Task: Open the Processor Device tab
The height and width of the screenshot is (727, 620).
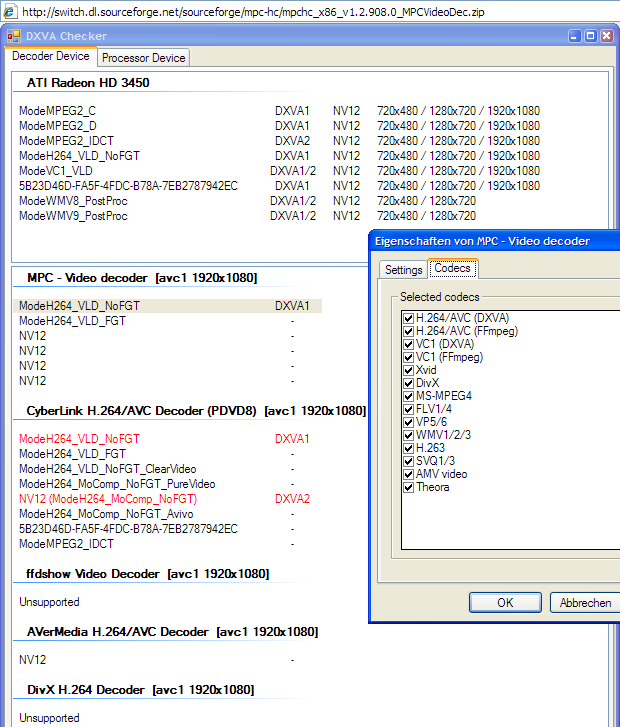Action: pyautogui.click(x=143, y=58)
